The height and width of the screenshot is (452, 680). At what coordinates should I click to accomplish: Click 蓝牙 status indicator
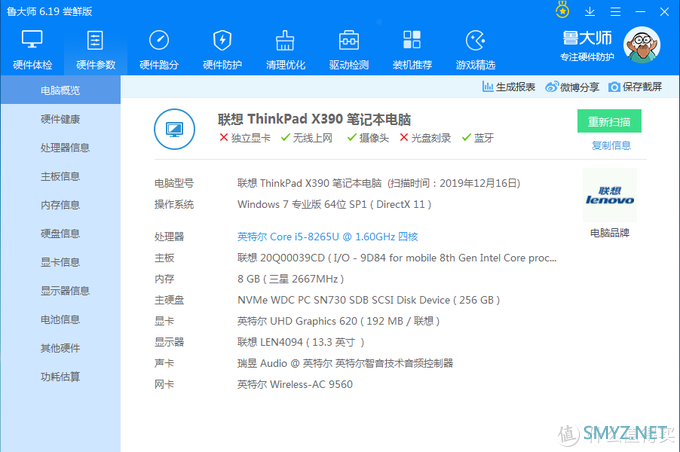point(478,138)
